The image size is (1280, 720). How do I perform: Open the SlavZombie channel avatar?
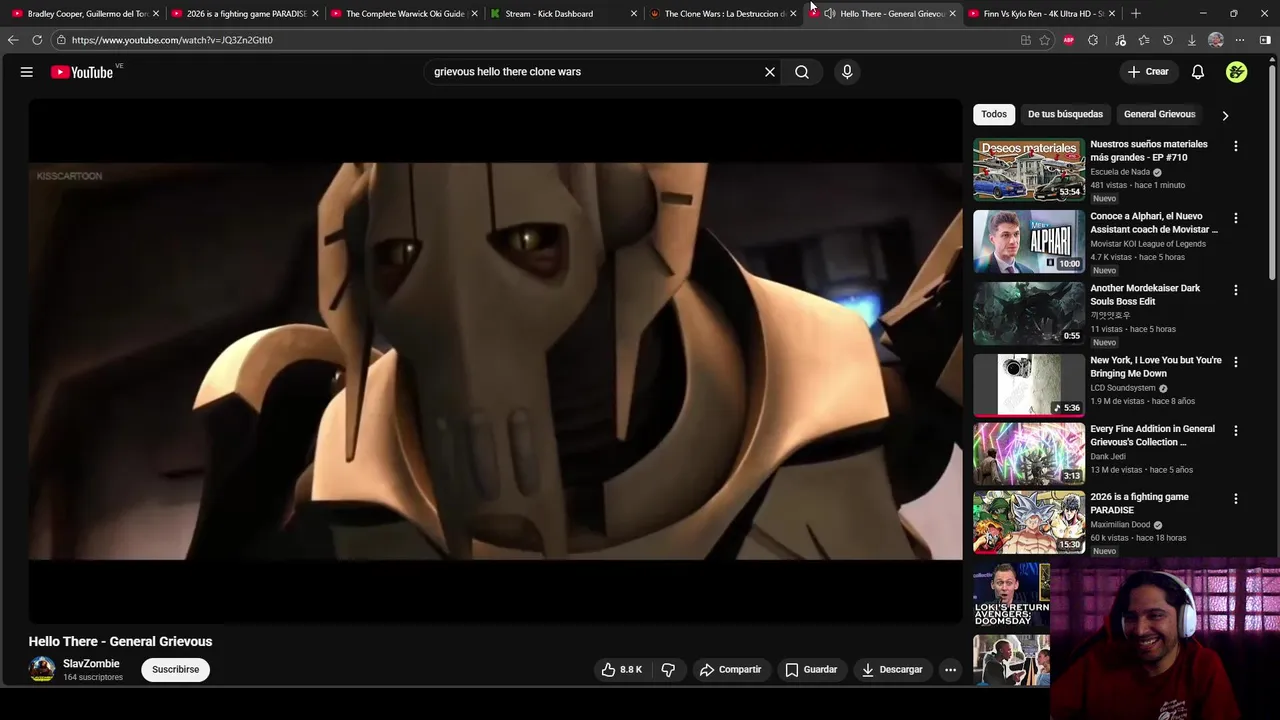click(x=42, y=669)
